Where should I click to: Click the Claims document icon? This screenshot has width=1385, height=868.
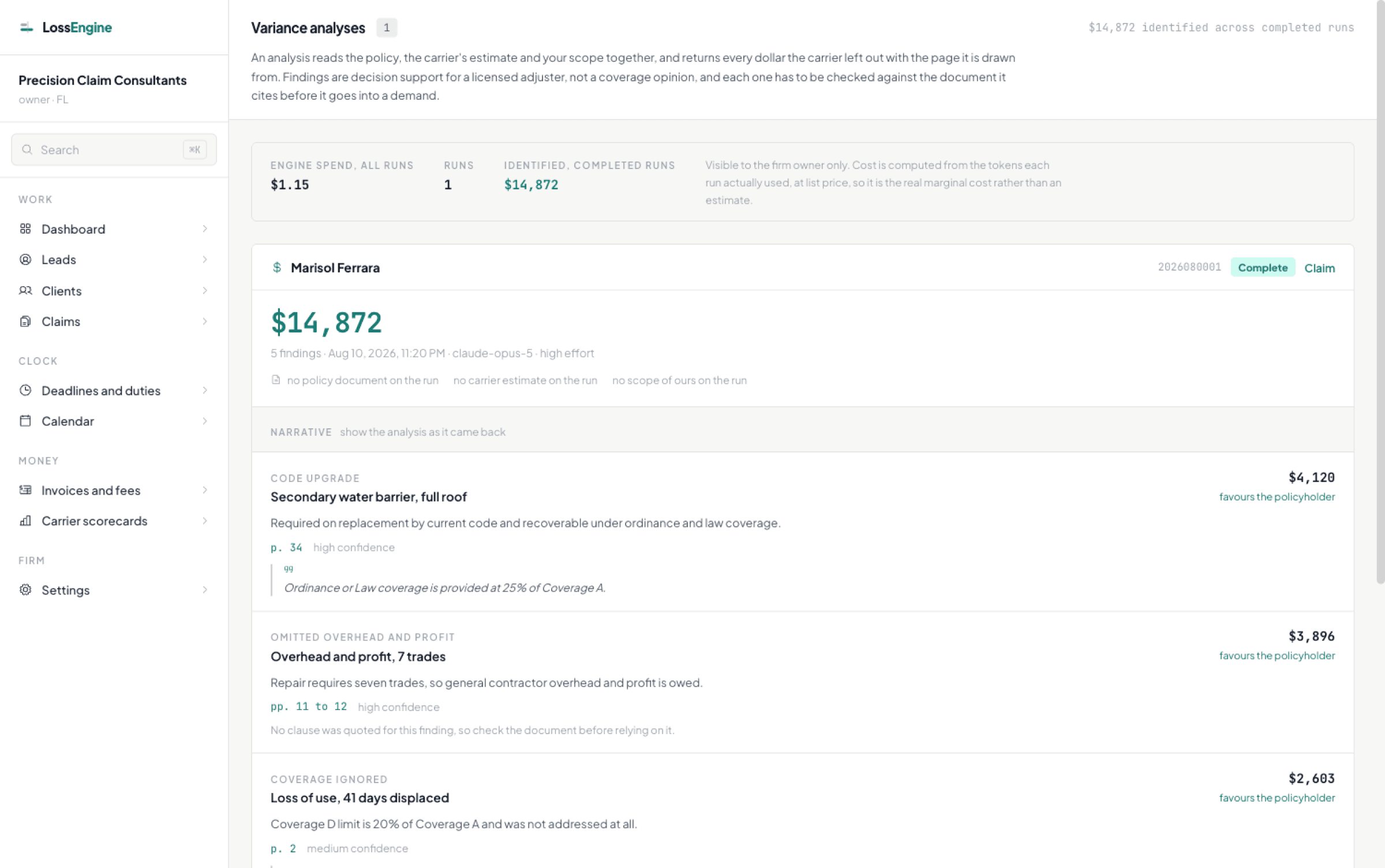[x=25, y=321]
